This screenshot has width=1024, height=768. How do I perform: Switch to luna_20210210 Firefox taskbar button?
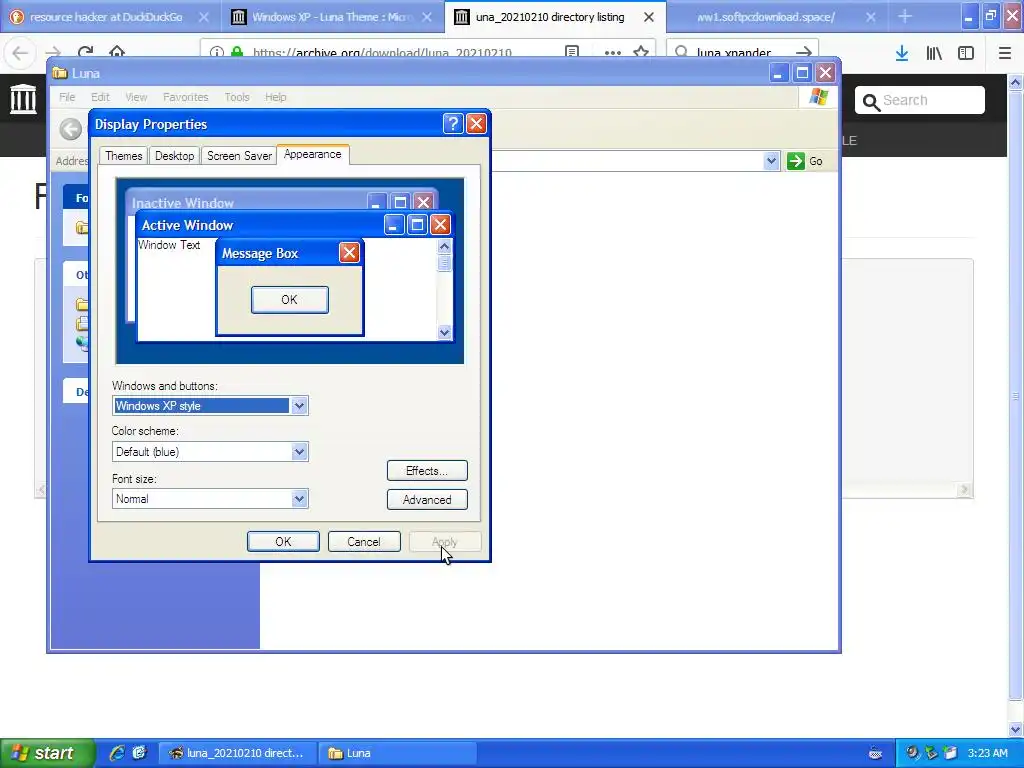[237, 753]
